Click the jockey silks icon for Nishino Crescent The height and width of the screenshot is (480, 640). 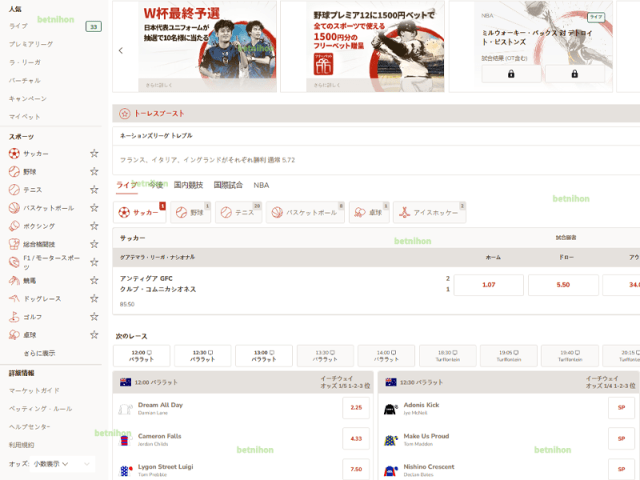click(391, 471)
